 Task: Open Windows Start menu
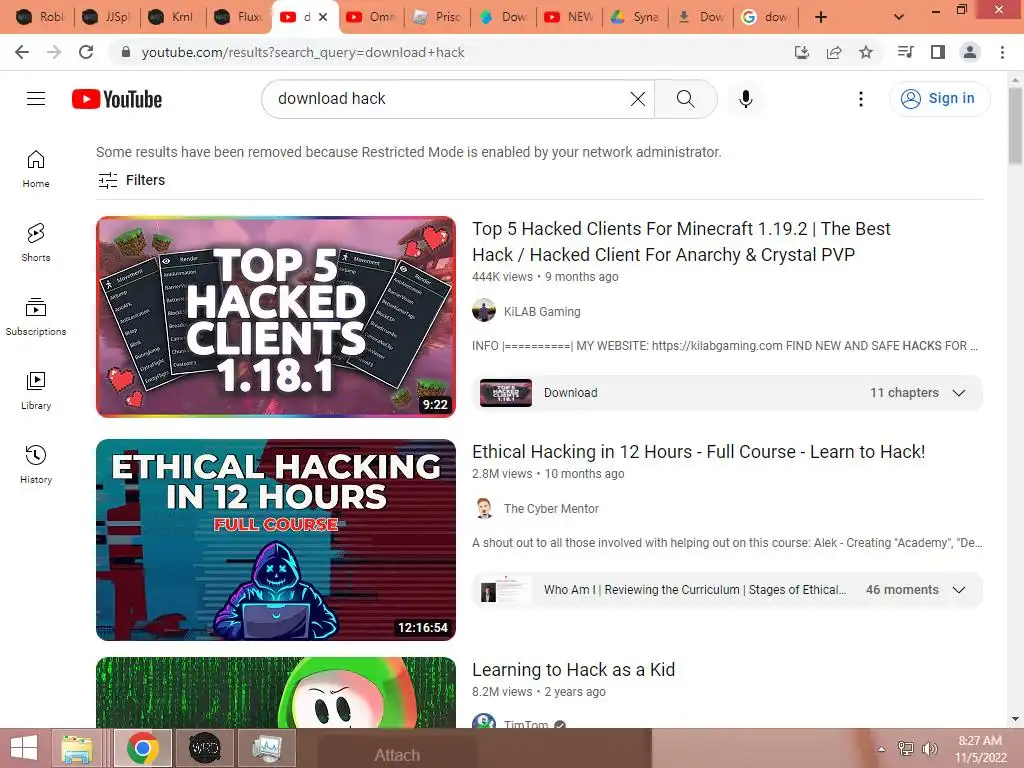(24, 748)
